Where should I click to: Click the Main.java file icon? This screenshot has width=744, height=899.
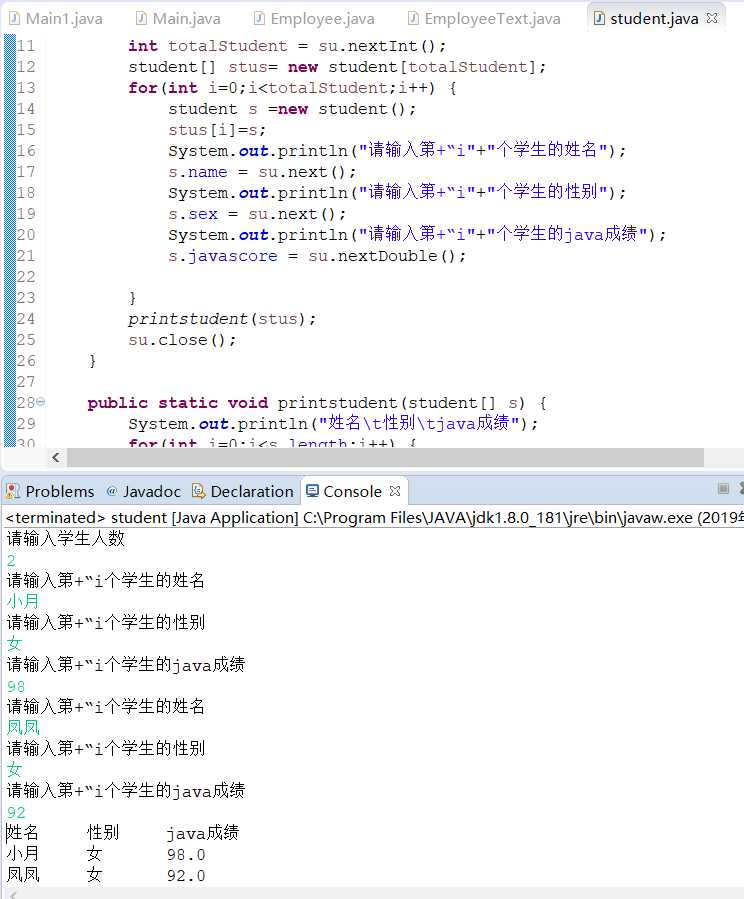click(141, 18)
